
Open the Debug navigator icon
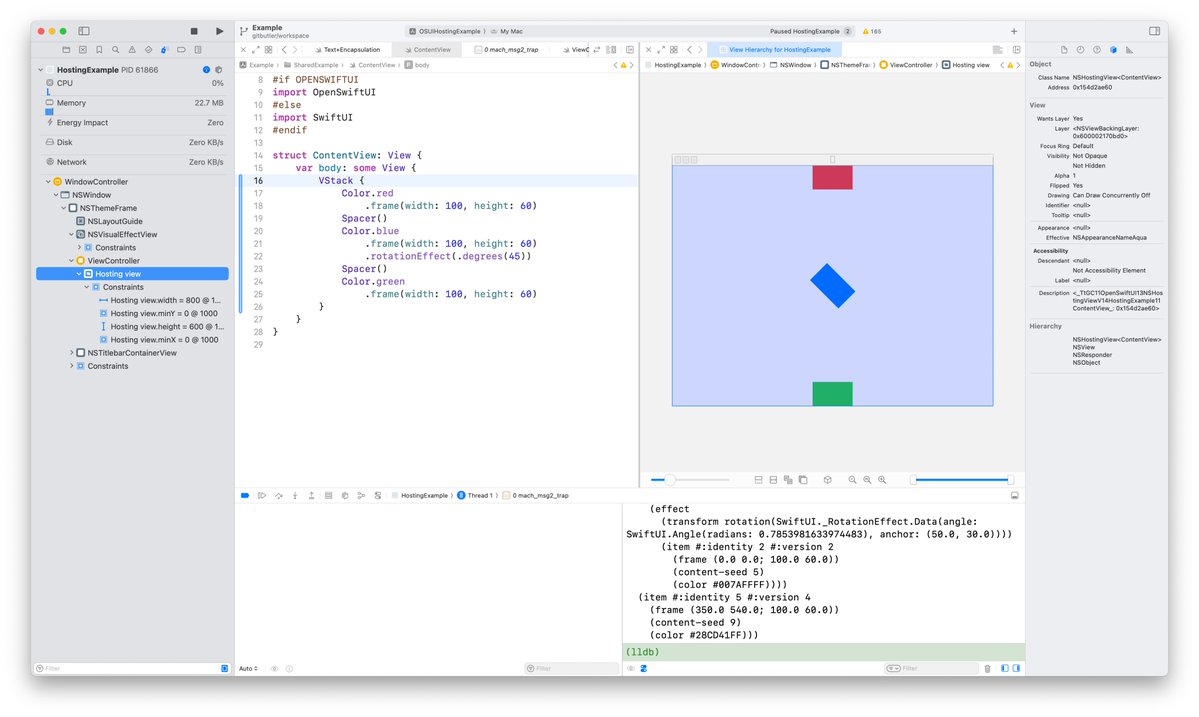click(164, 50)
